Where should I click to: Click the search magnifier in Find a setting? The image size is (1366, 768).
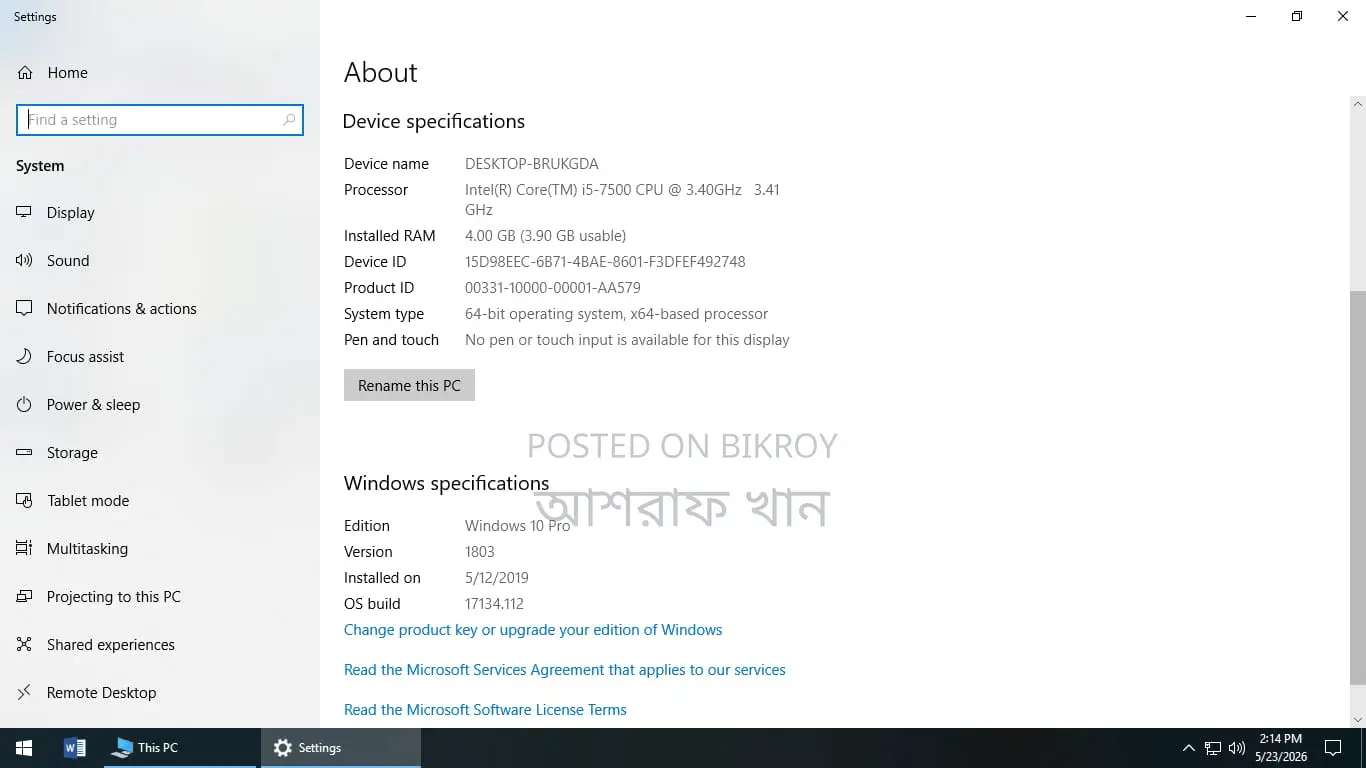[x=289, y=120]
